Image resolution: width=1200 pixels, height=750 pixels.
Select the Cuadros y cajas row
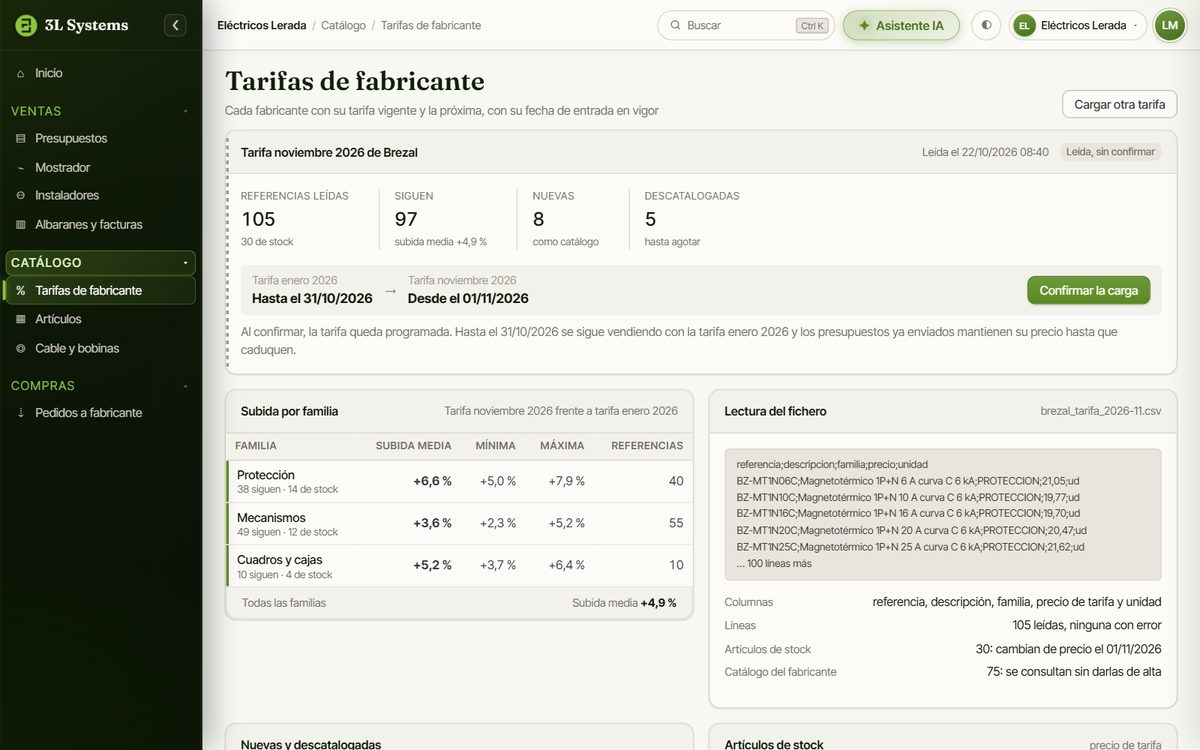click(x=459, y=566)
